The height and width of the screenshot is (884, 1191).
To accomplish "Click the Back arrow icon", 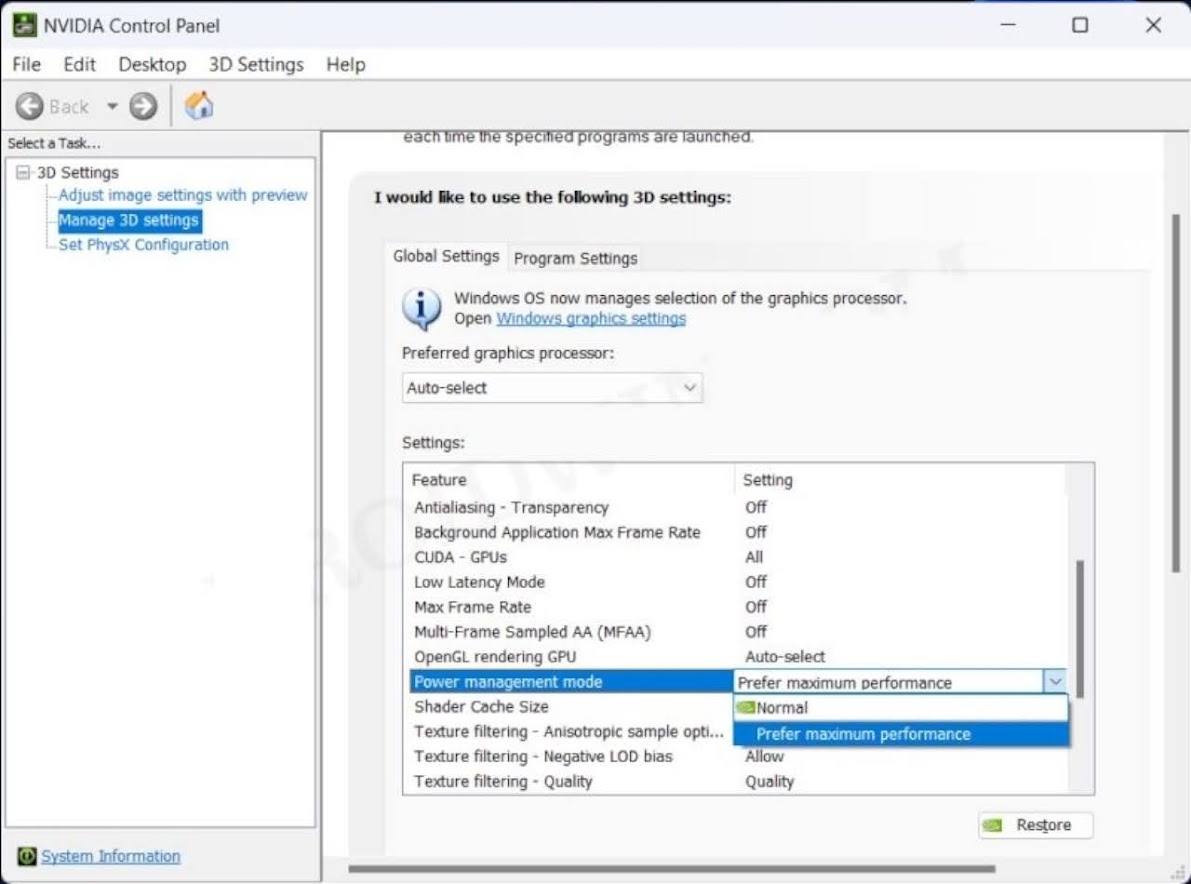I will click(30, 106).
